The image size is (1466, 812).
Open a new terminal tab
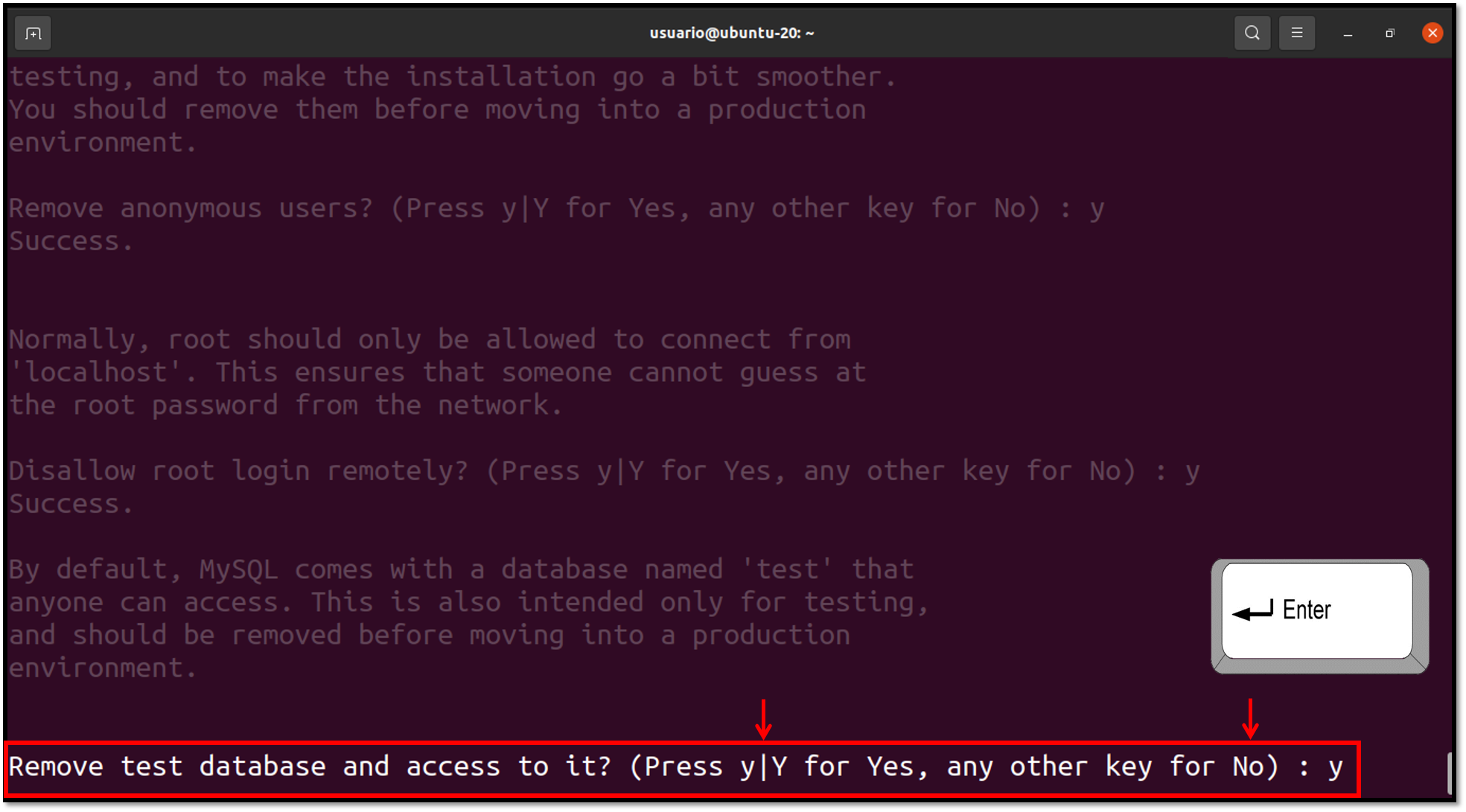[x=33, y=33]
